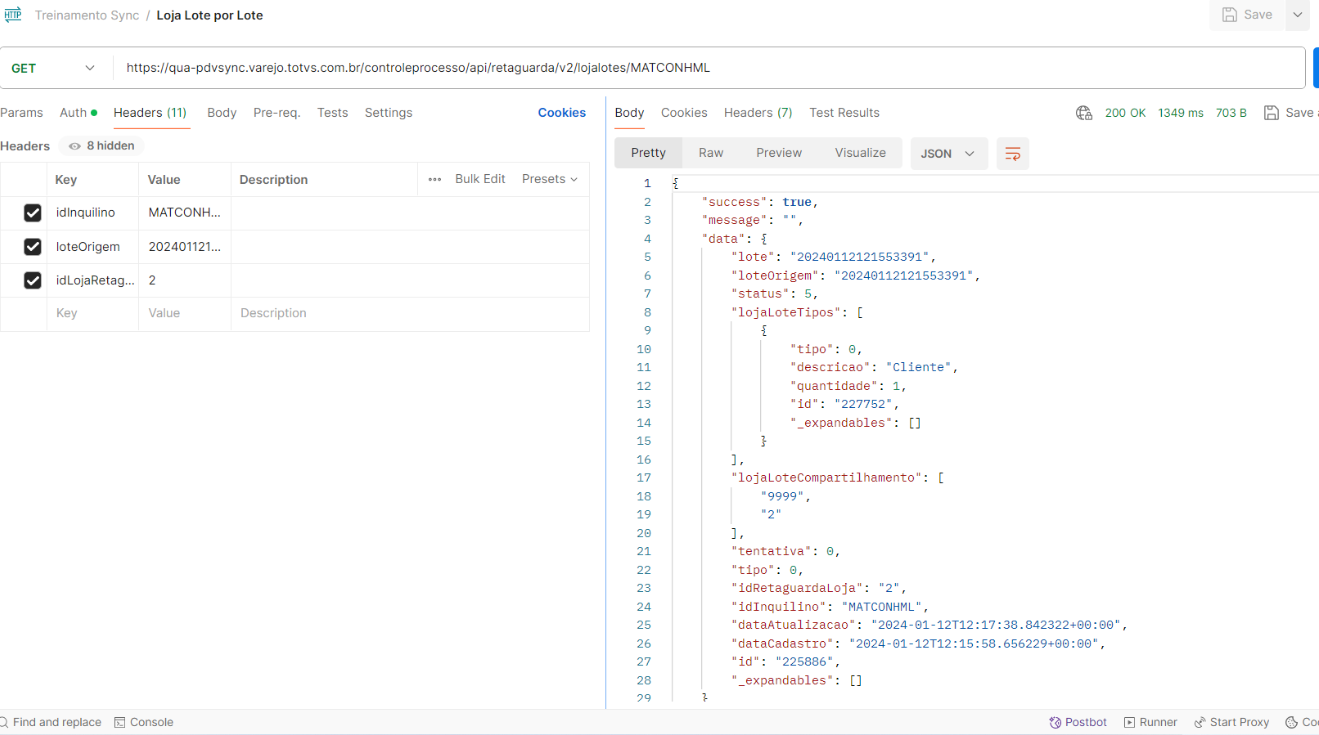
Task: Click the network globe icon beside 200 OK
Action: 1084,113
